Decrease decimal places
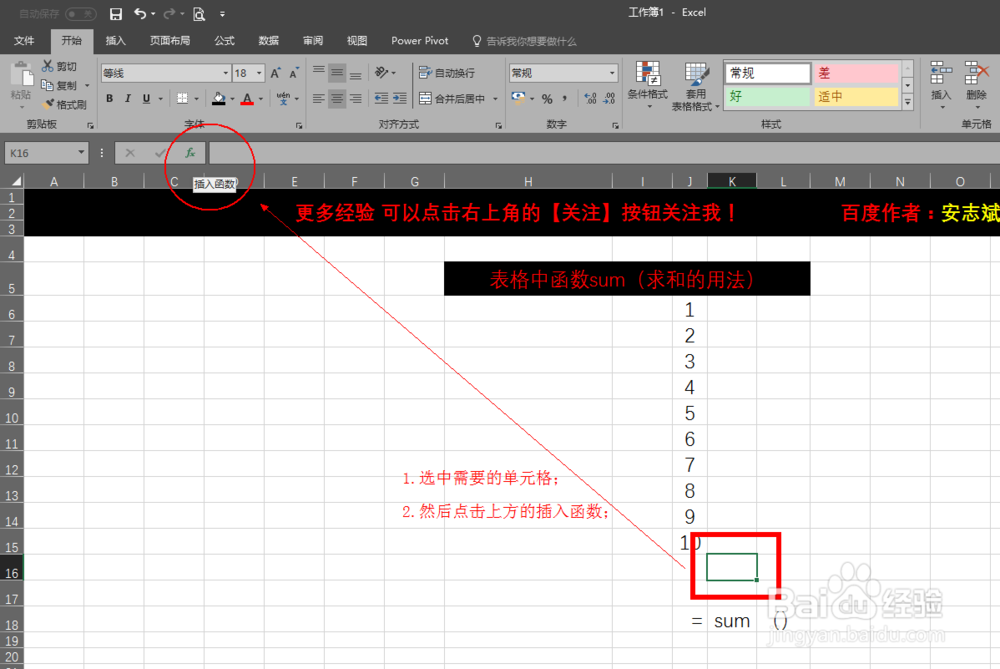 (609, 98)
